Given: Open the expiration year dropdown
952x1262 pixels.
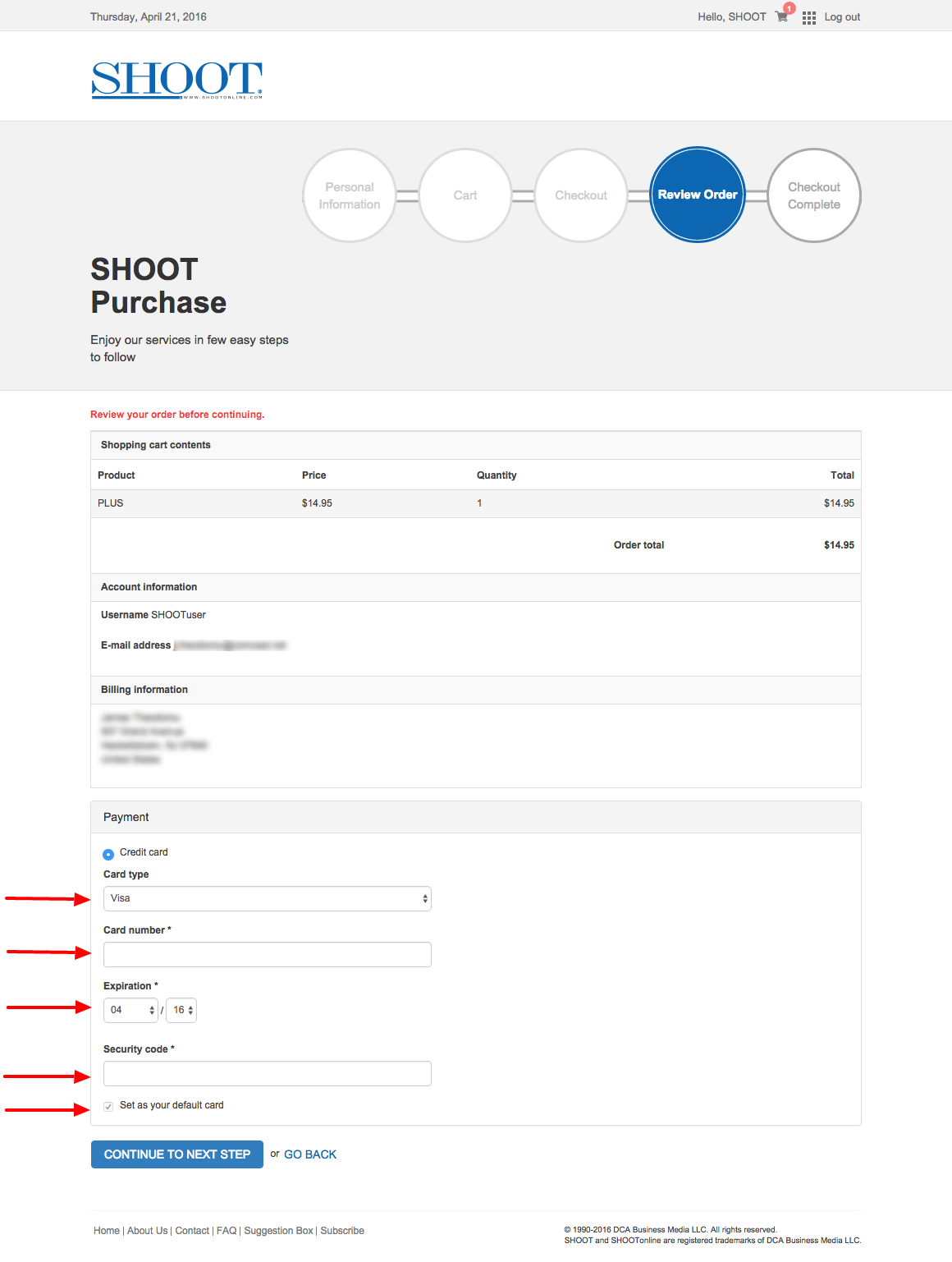Looking at the screenshot, I should click(181, 1010).
